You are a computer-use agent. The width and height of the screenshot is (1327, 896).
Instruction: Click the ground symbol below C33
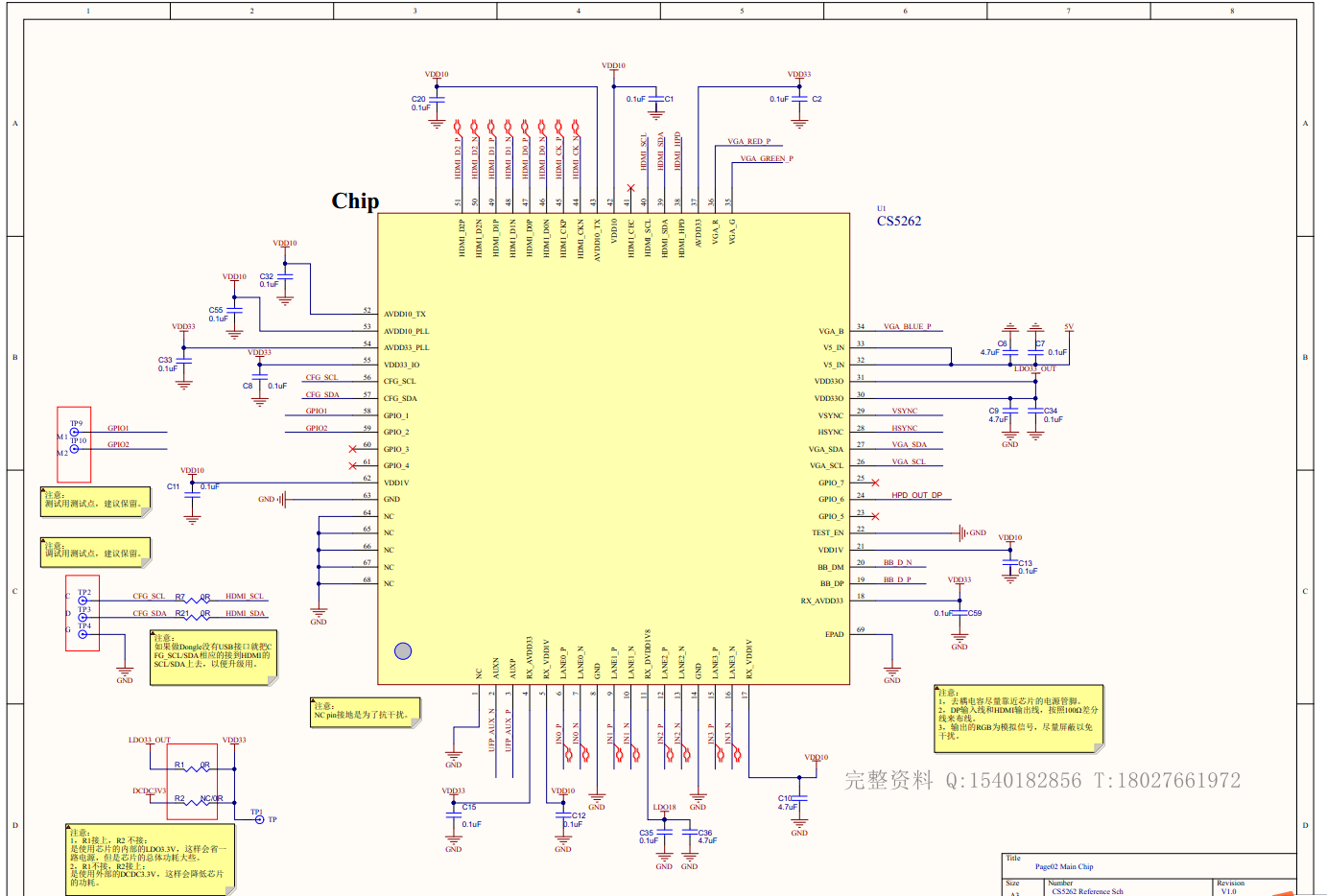pyautogui.click(x=183, y=384)
